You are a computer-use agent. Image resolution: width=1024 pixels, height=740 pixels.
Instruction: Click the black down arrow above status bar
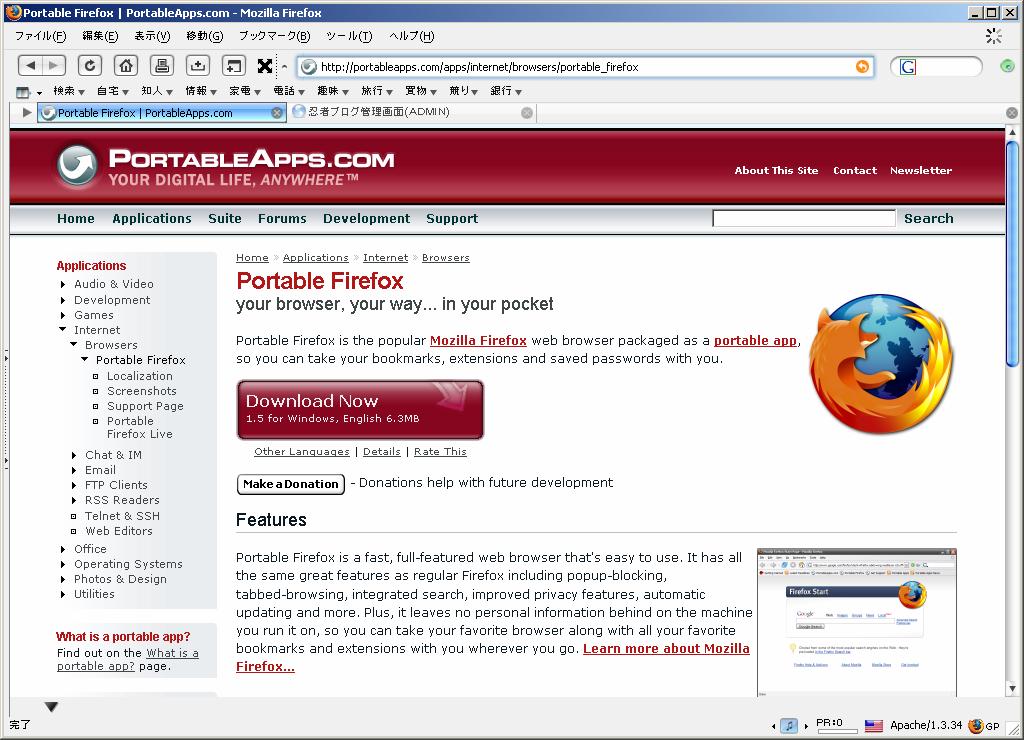tap(52, 707)
